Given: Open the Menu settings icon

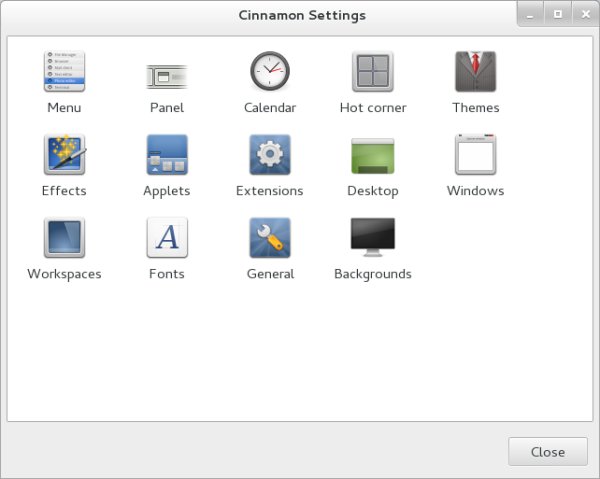Looking at the screenshot, I should [64, 72].
